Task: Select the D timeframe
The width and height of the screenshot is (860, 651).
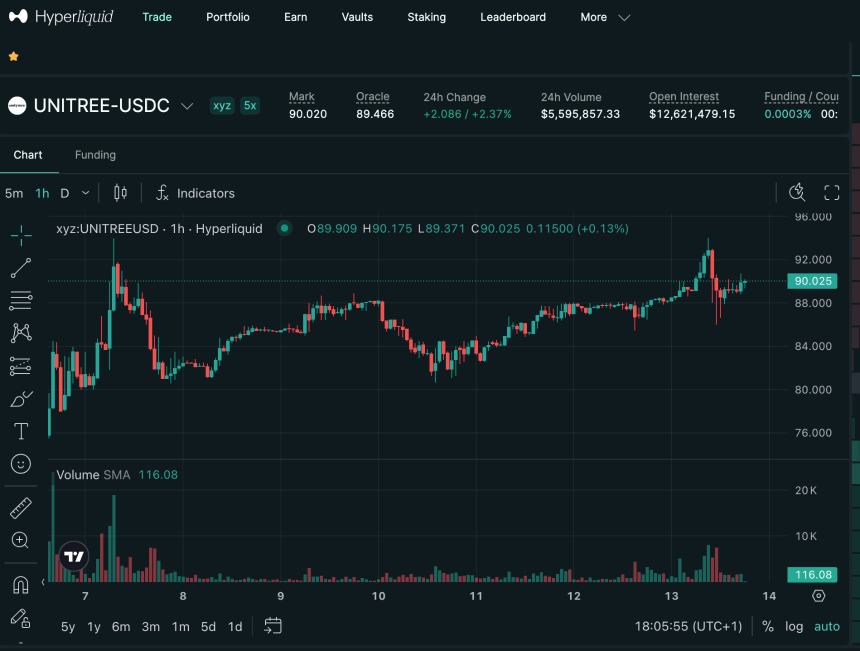Action: [x=65, y=193]
